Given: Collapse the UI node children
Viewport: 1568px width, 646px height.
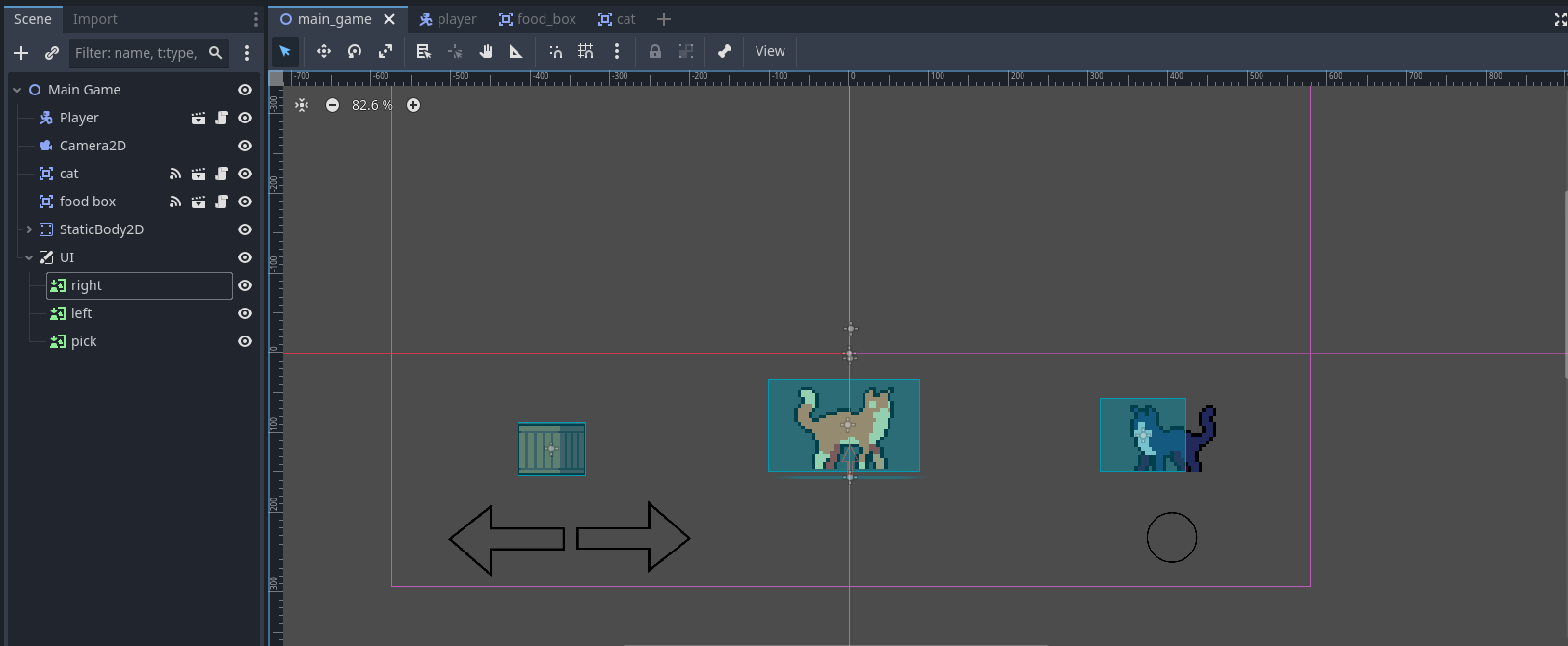Looking at the screenshot, I should (x=29, y=257).
